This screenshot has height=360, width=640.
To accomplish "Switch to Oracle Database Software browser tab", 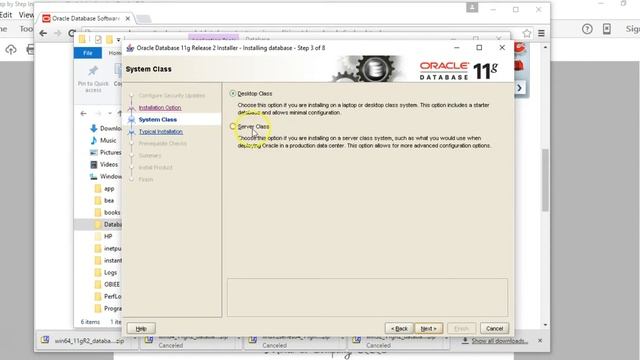I will (x=86, y=18).
